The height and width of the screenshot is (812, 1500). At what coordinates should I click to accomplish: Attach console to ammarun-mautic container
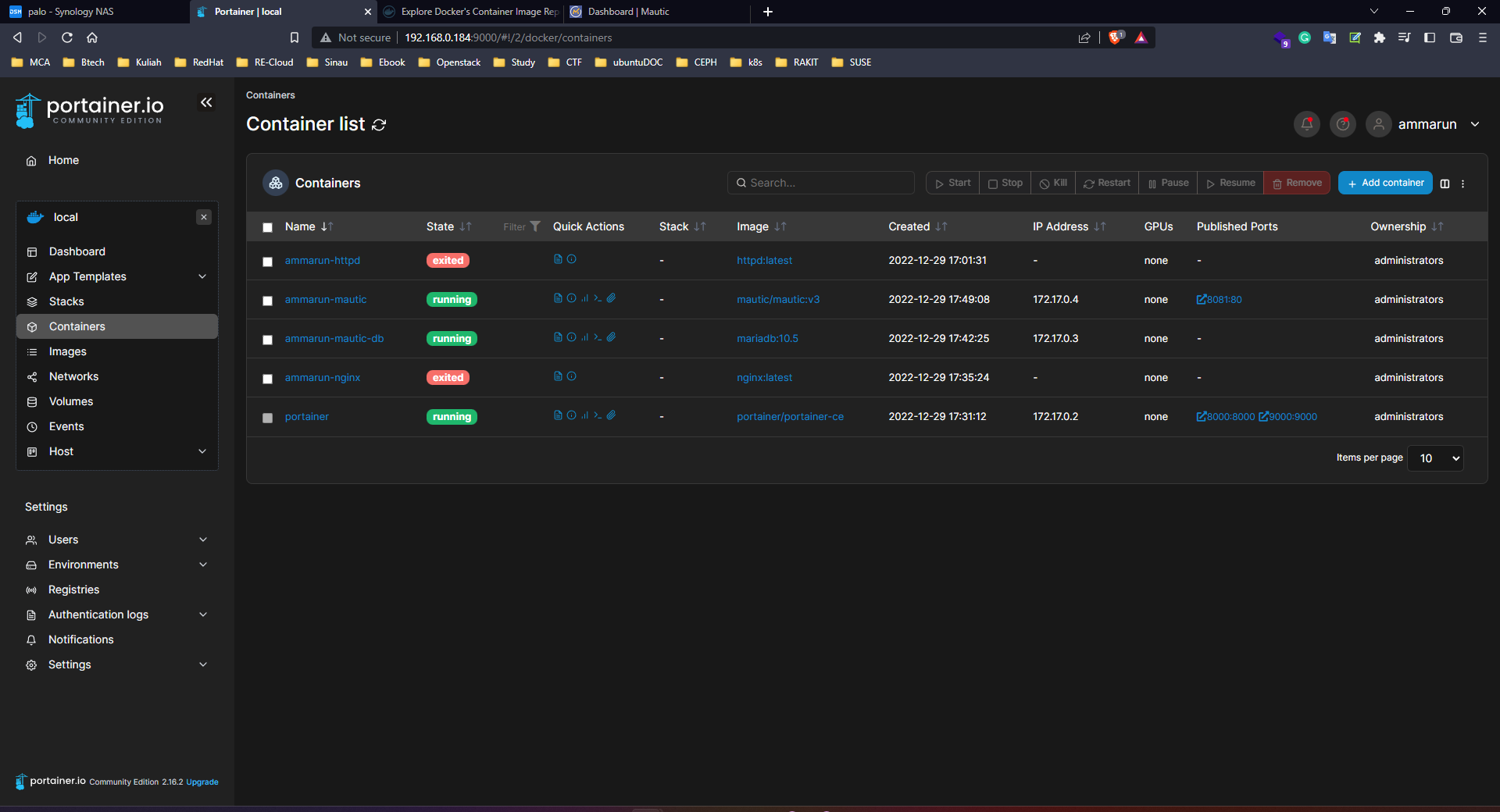(x=611, y=298)
